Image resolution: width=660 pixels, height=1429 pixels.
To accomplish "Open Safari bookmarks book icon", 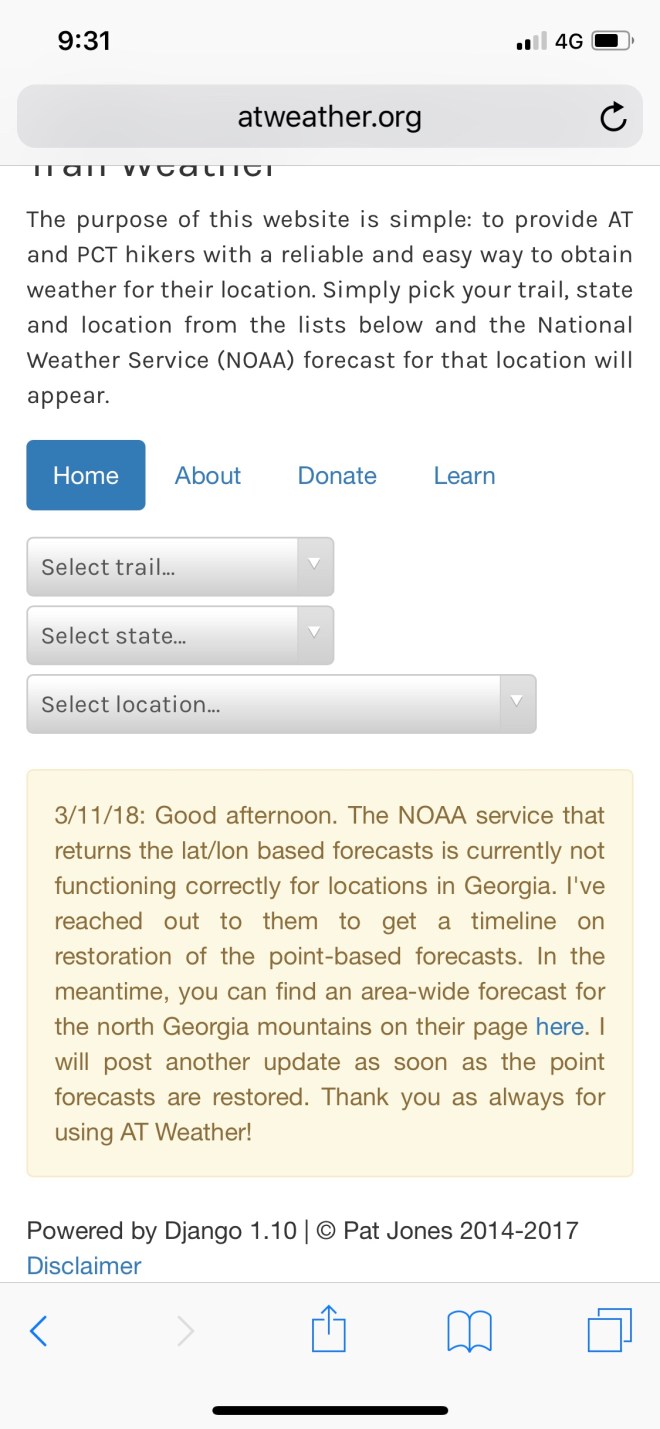I will [469, 1330].
